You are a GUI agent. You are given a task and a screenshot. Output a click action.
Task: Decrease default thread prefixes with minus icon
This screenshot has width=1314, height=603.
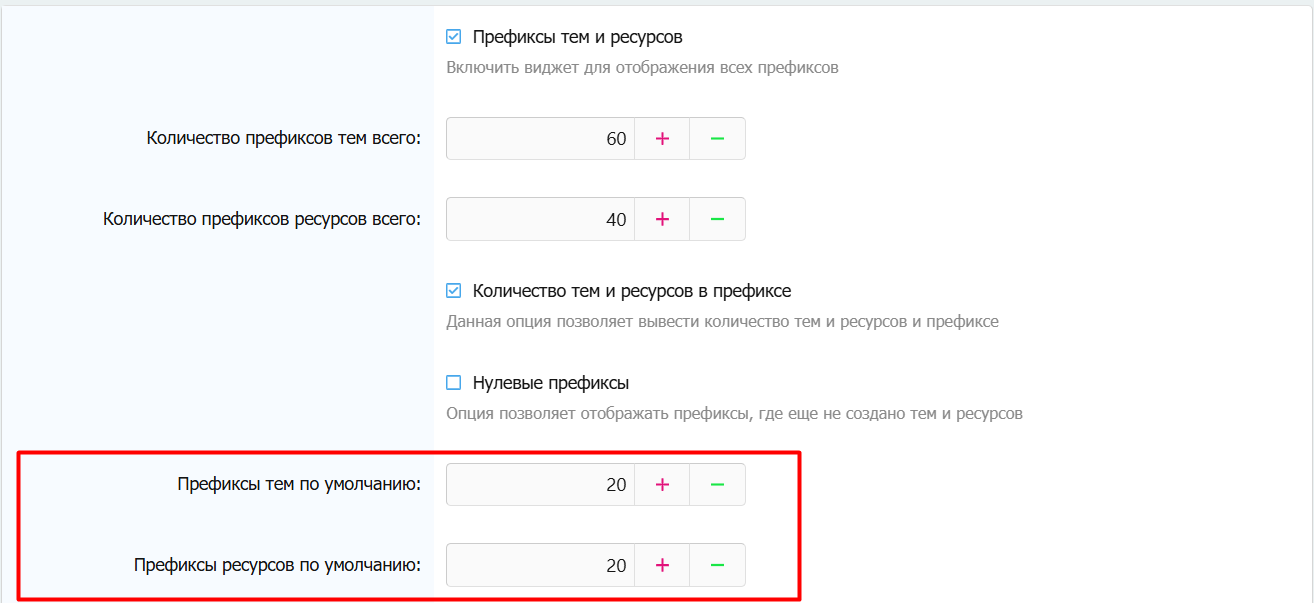717,485
